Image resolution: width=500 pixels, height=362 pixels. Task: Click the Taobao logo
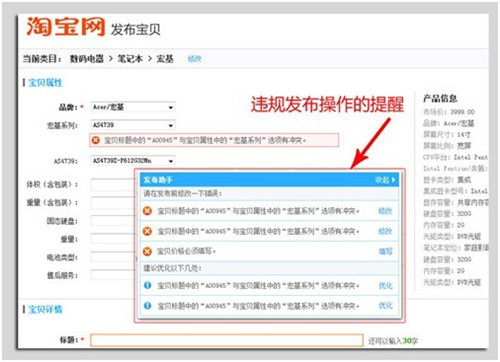coord(66,26)
